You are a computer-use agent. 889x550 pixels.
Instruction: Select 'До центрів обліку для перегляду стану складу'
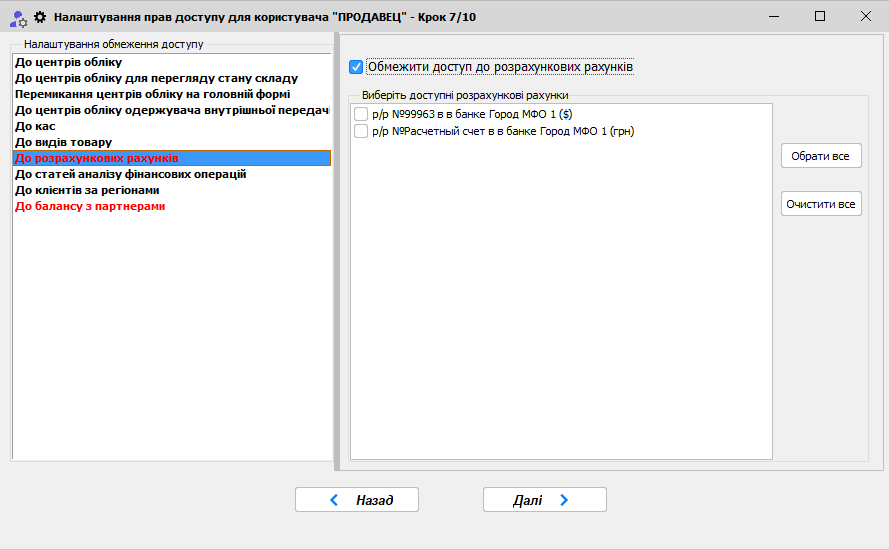click(x=156, y=78)
